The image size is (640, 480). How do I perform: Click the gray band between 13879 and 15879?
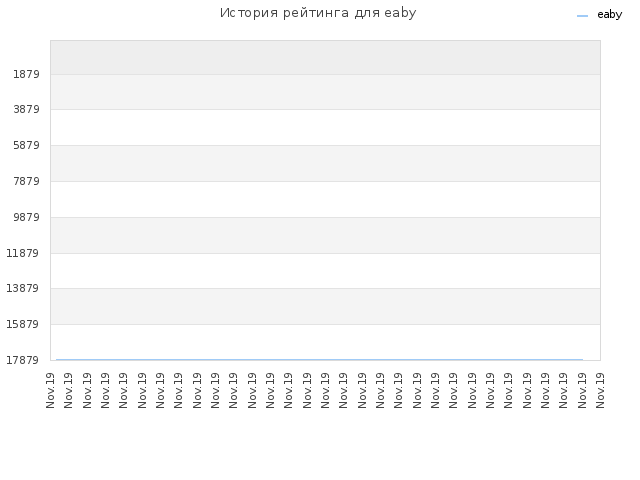coord(325,307)
